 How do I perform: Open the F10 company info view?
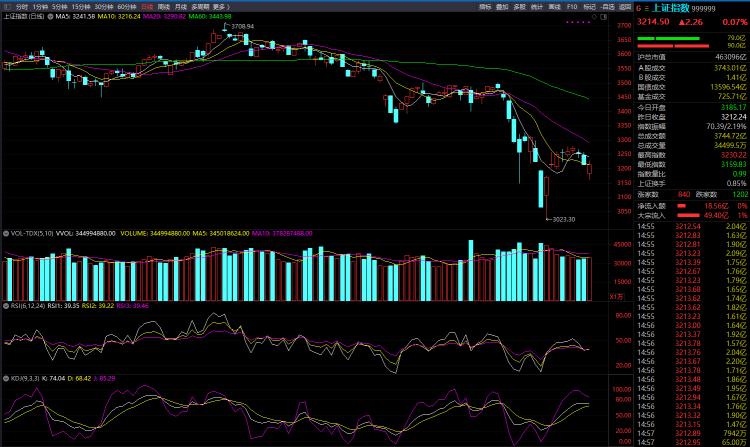coord(572,7)
